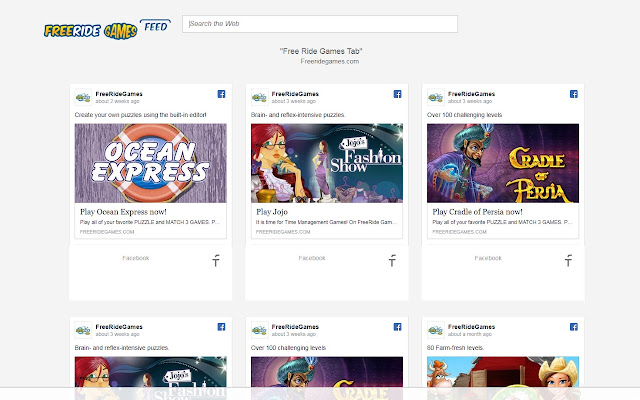Click the Facebook label under the Play Jojo card
Viewport: 640px width, 400px height.
point(312,258)
